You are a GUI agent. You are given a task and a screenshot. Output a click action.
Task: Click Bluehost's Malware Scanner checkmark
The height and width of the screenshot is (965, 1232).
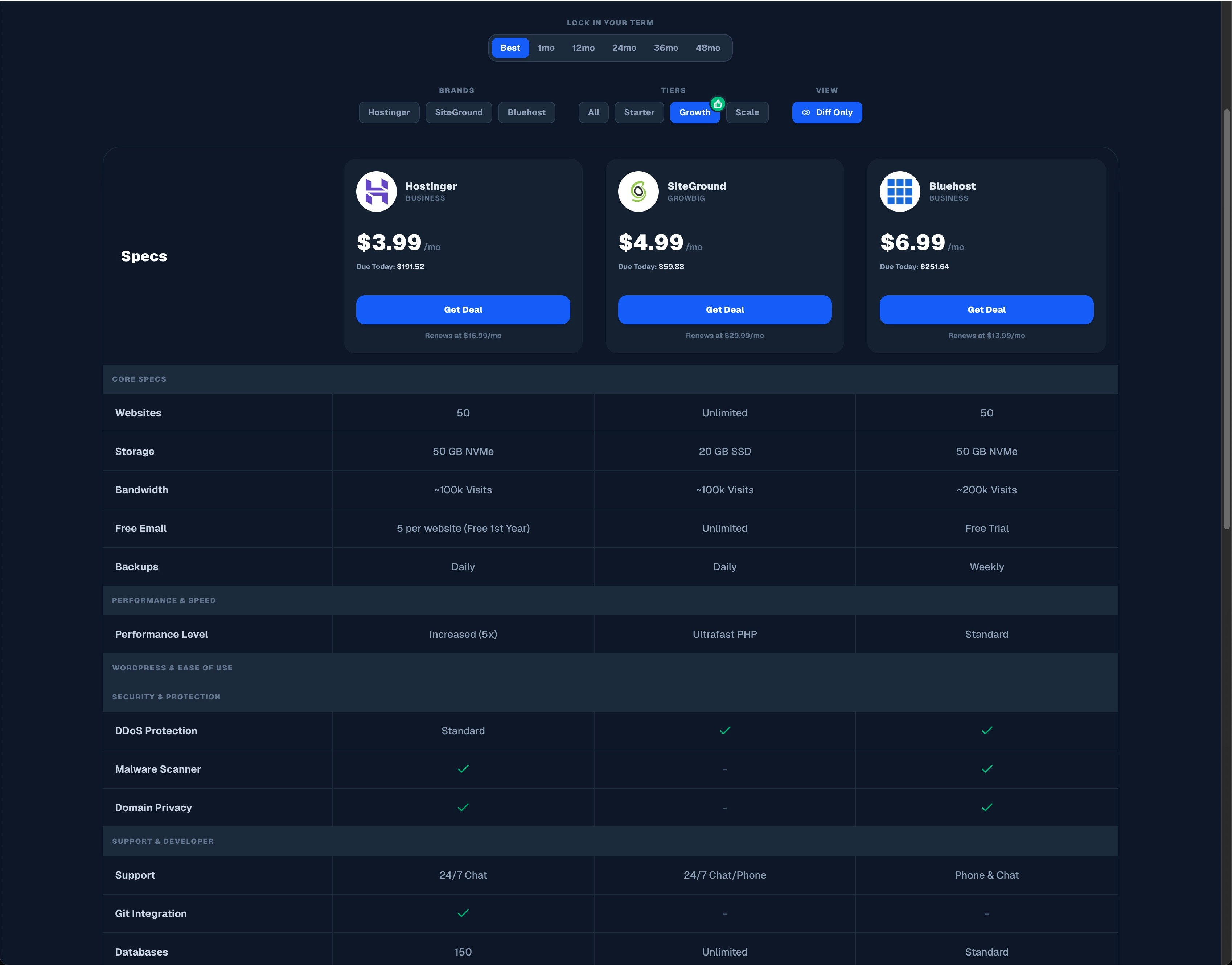click(986, 769)
